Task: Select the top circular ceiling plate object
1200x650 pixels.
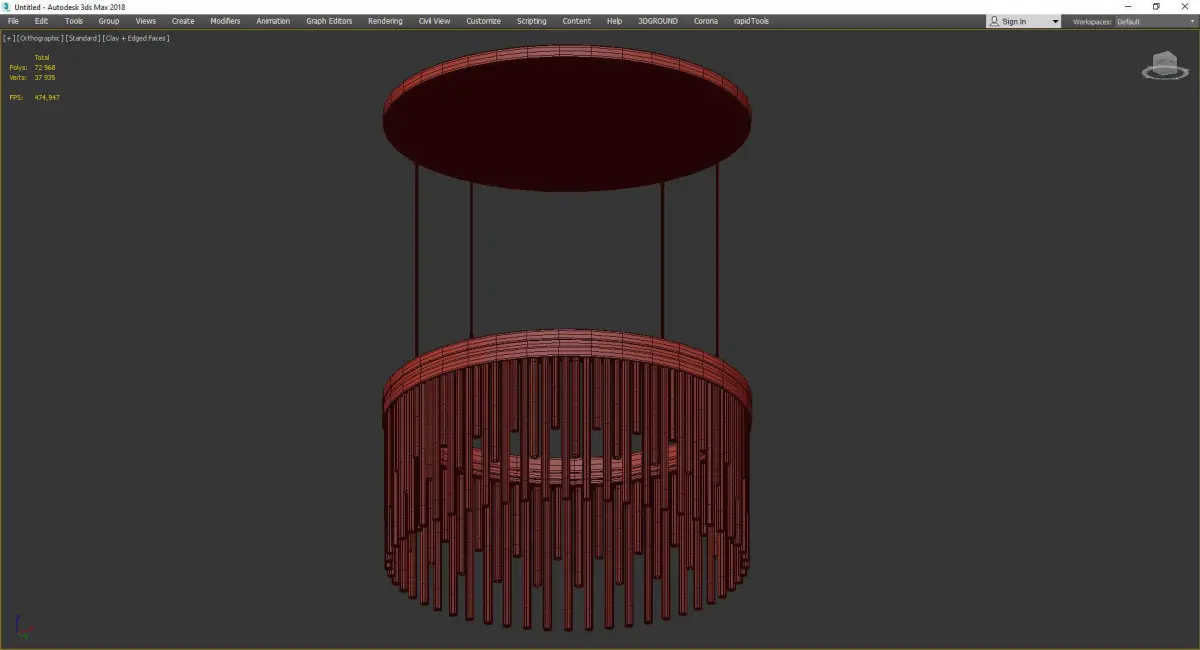Action: [566, 118]
